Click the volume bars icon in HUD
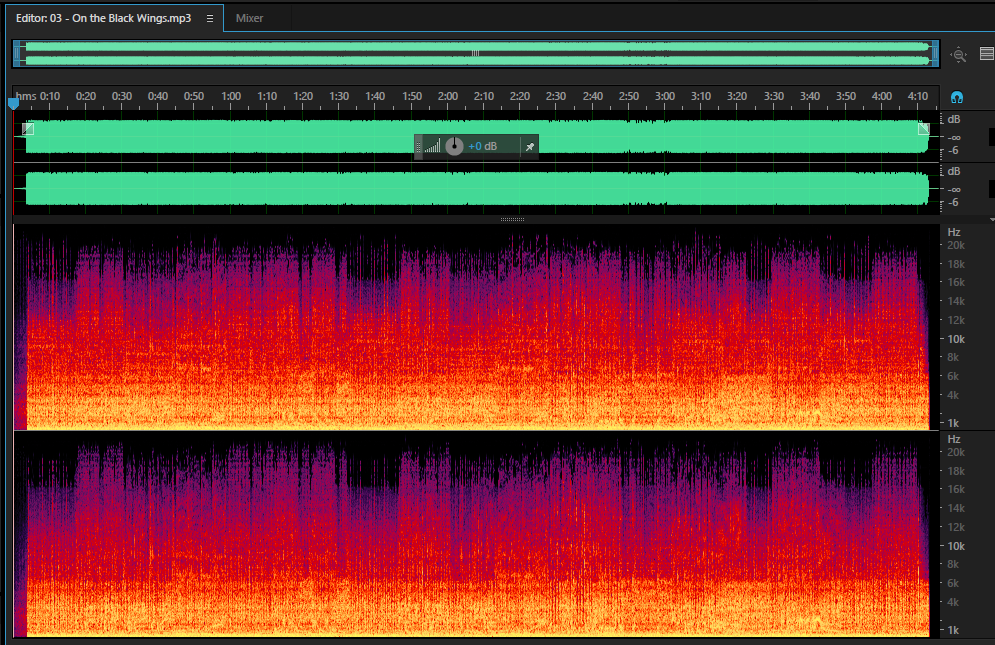 click(x=432, y=147)
